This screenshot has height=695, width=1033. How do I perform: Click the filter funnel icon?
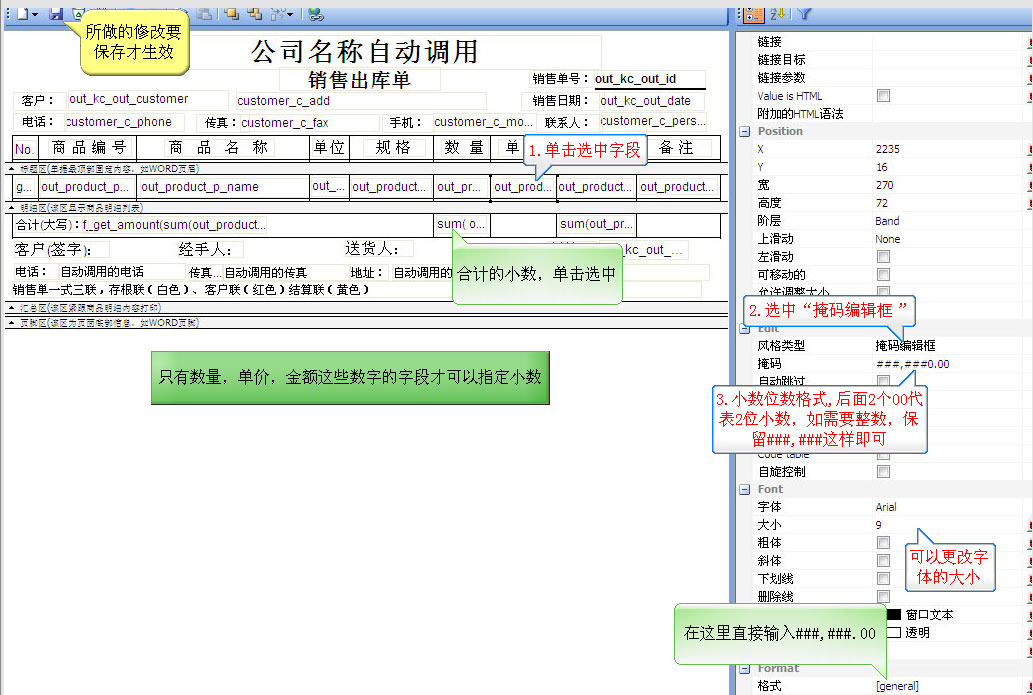804,13
